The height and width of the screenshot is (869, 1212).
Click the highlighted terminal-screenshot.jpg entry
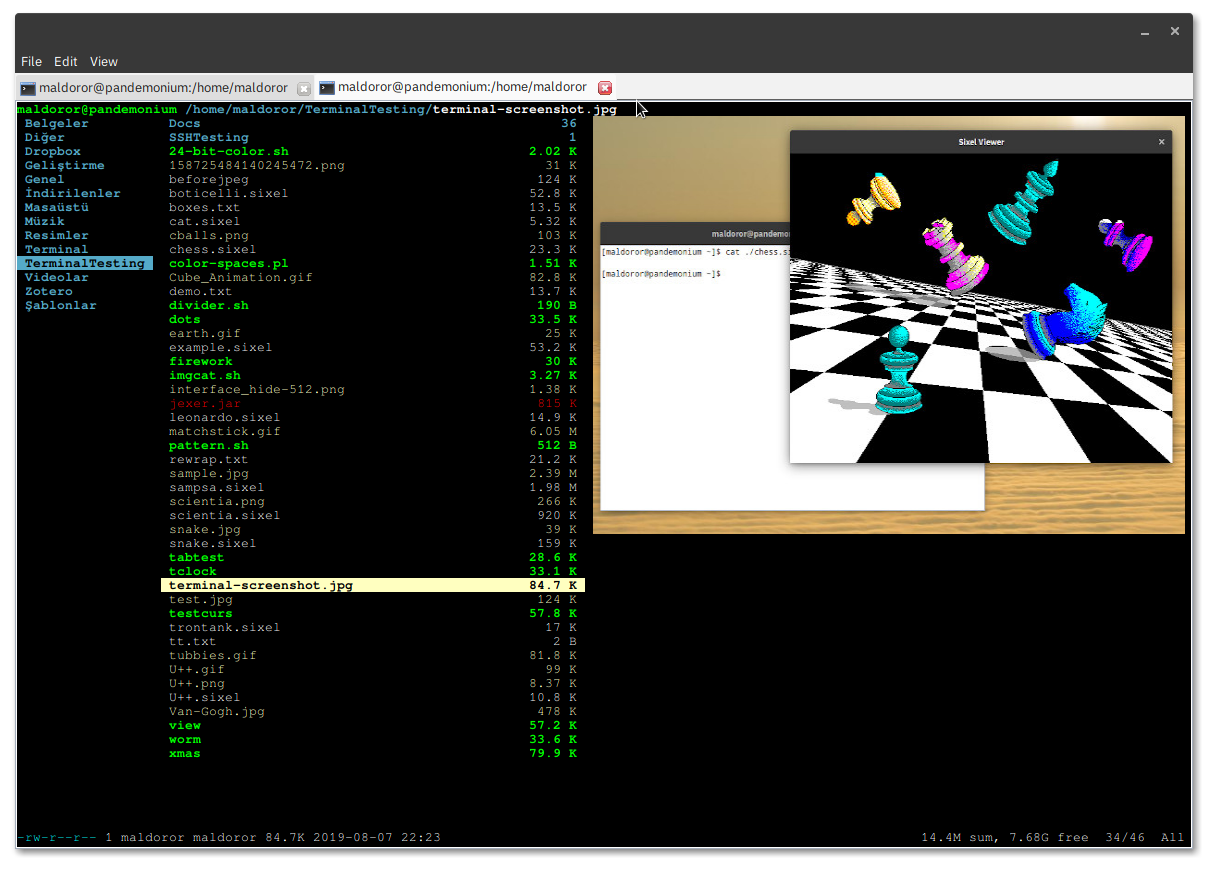tap(260, 586)
